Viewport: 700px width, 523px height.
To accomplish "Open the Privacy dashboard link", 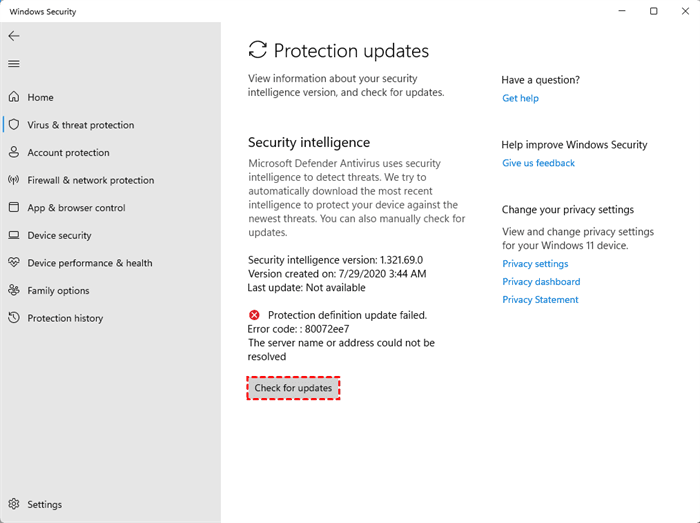I will point(541,282).
